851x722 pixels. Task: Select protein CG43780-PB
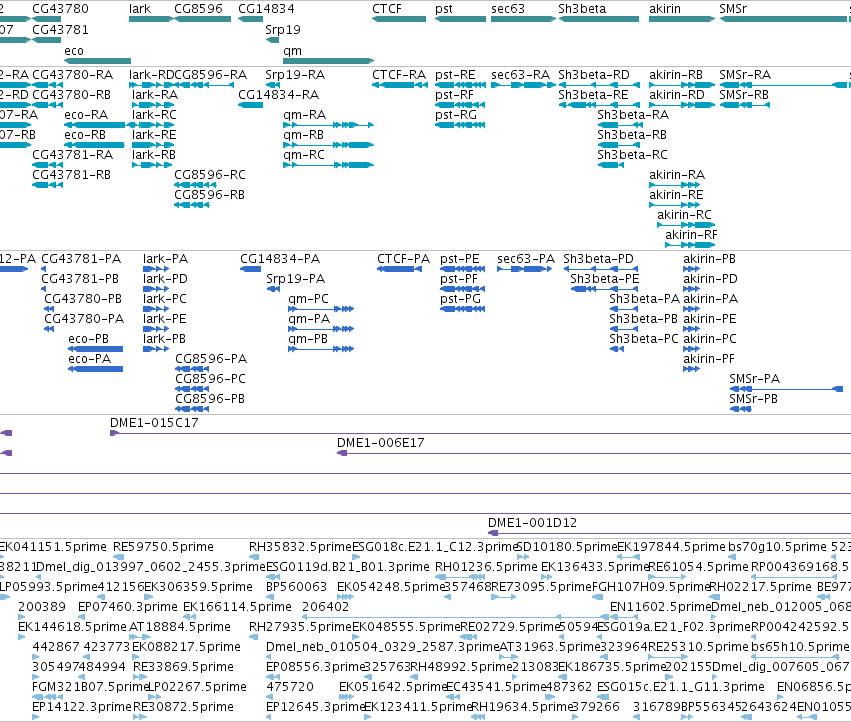(x=83, y=299)
